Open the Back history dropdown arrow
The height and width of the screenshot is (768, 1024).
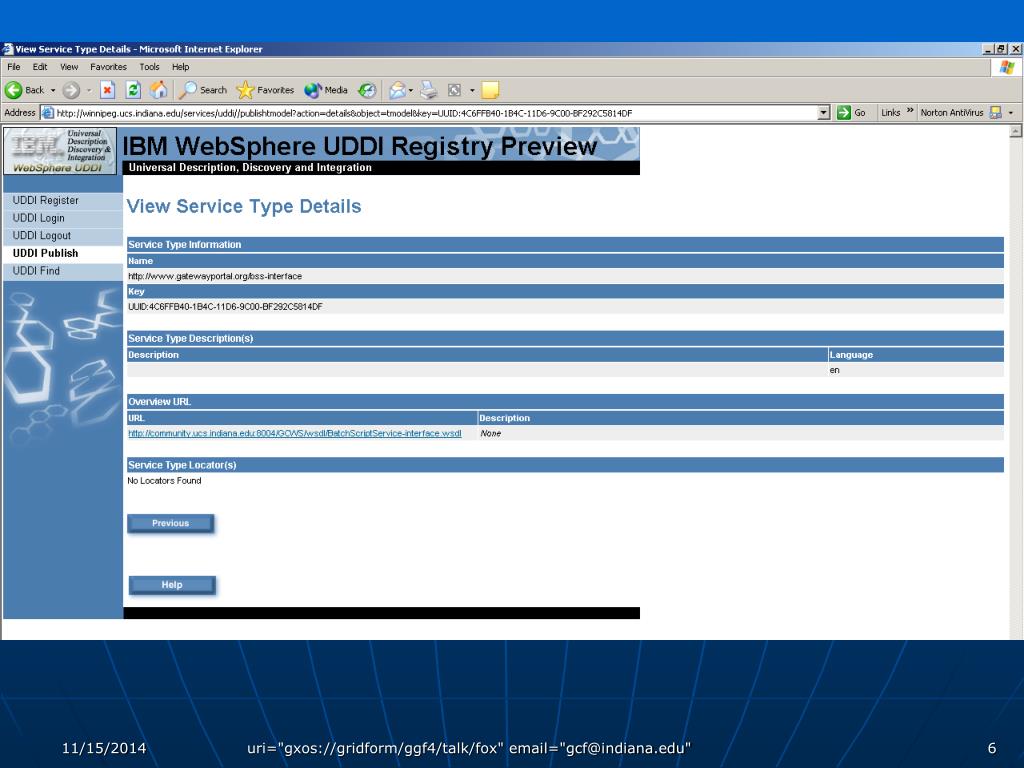pos(53,90)
